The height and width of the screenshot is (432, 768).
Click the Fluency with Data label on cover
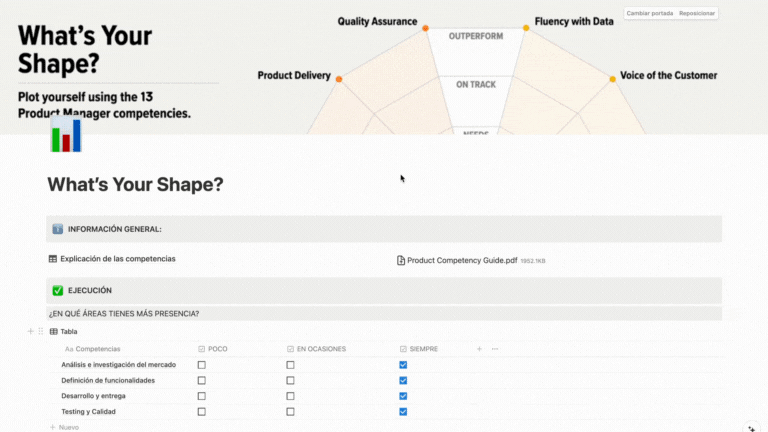574,22
